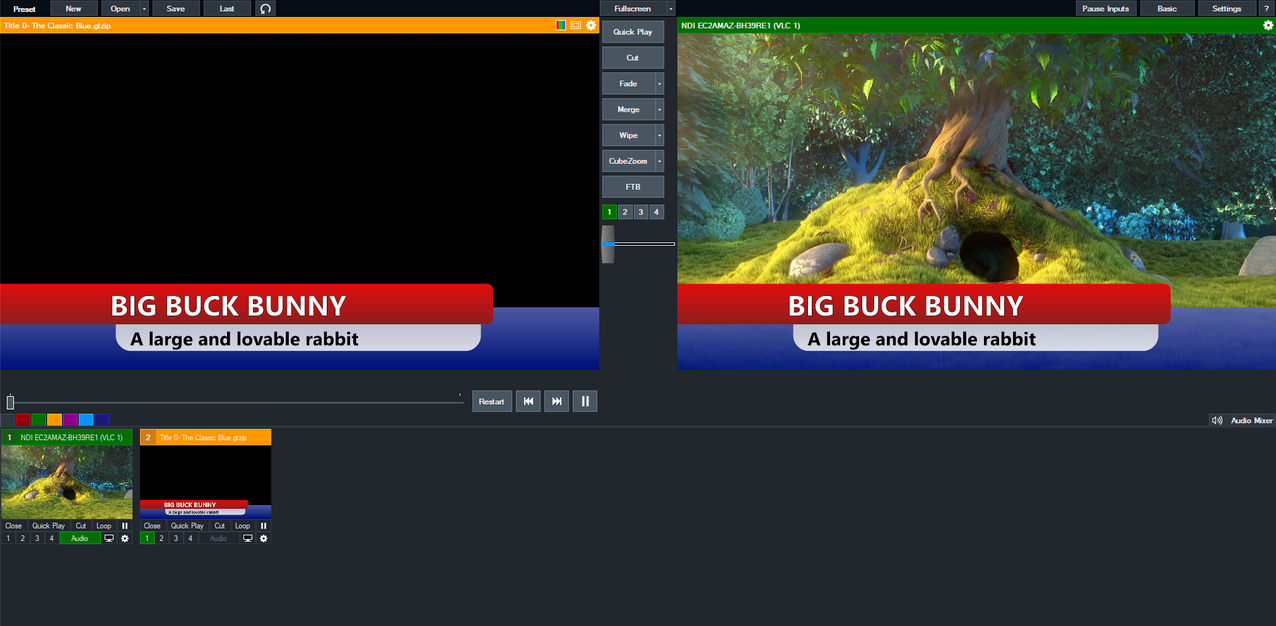Click the layer overlay icon beside the gear on preview
Image resolution: width=1276 pixels, height=626 pixels.
pos(575,25)
